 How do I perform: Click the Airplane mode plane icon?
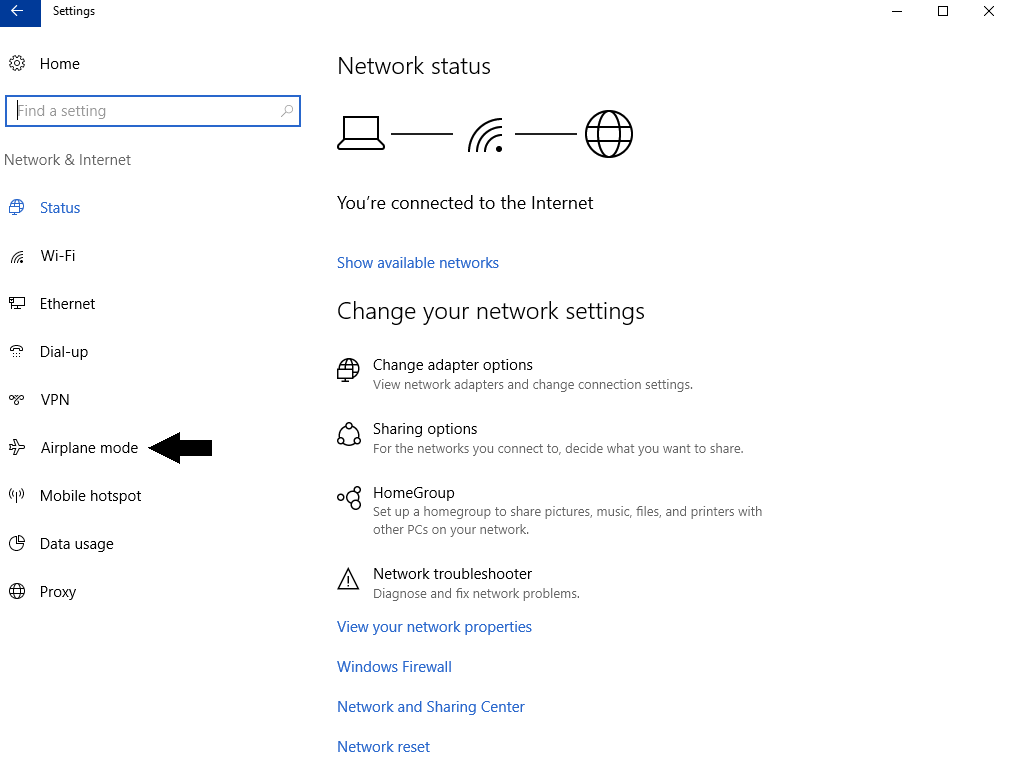(x=17, y=448)
